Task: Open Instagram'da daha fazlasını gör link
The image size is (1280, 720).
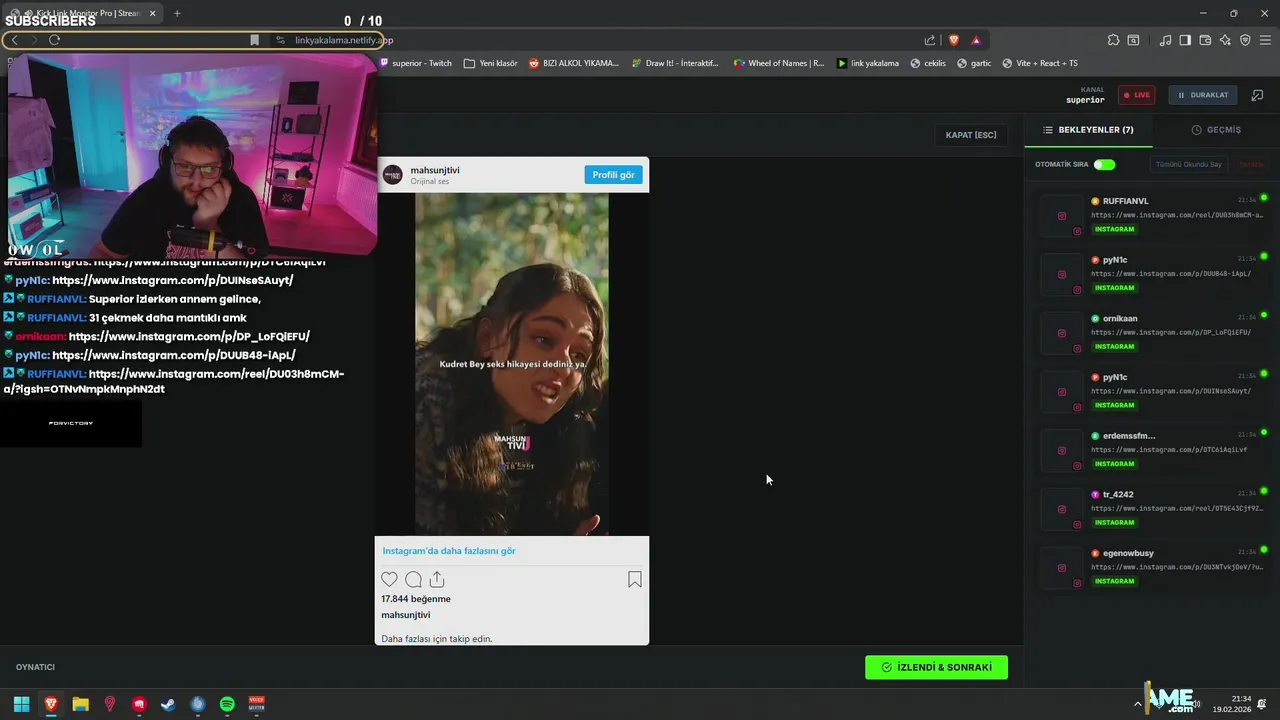Action: (x=449, y=551)
